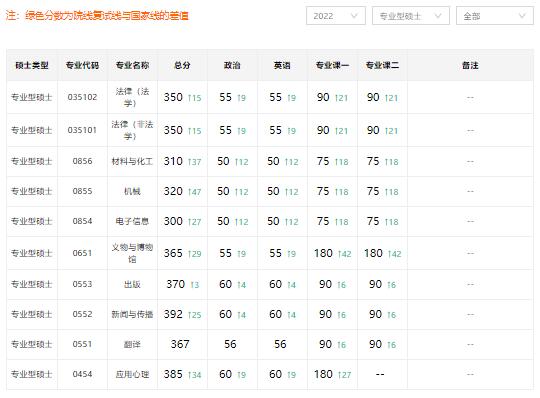Image resolution: width=540 pixels, height=398 pixels.
Task: Click the 专业课一 column header
Action: [x=332, y=65]
